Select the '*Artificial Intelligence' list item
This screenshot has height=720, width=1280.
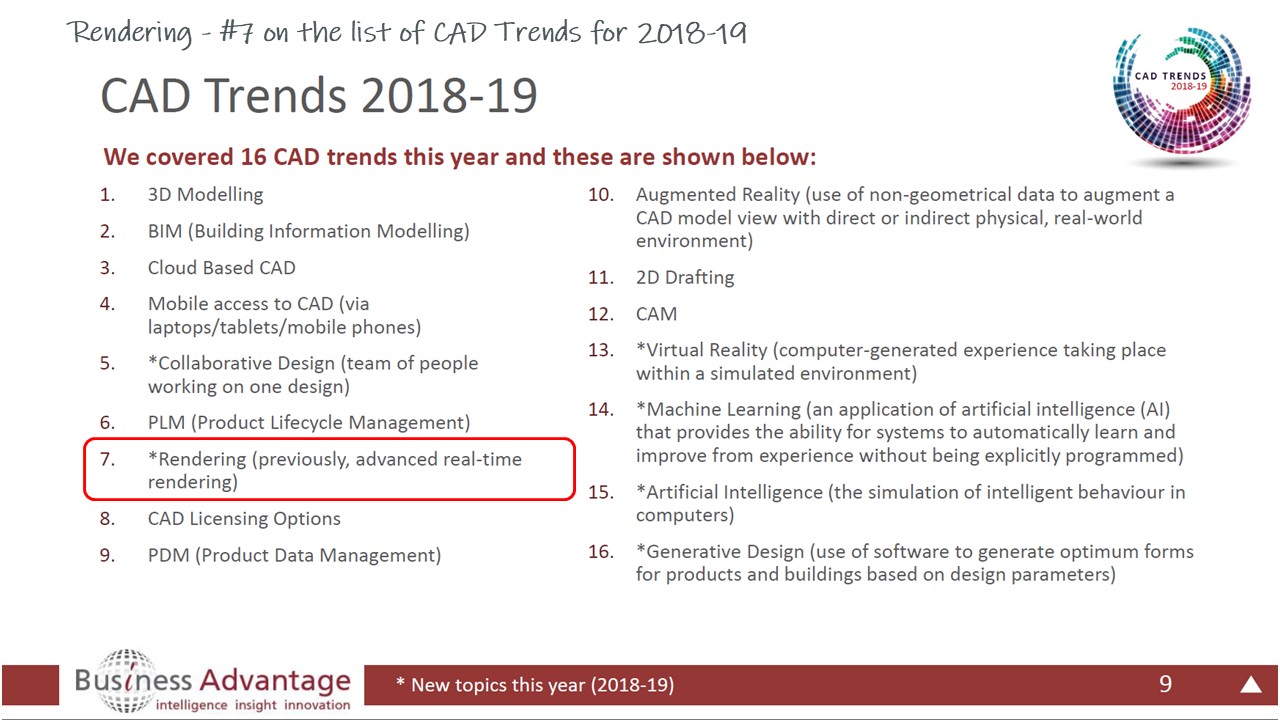[911, 503]
